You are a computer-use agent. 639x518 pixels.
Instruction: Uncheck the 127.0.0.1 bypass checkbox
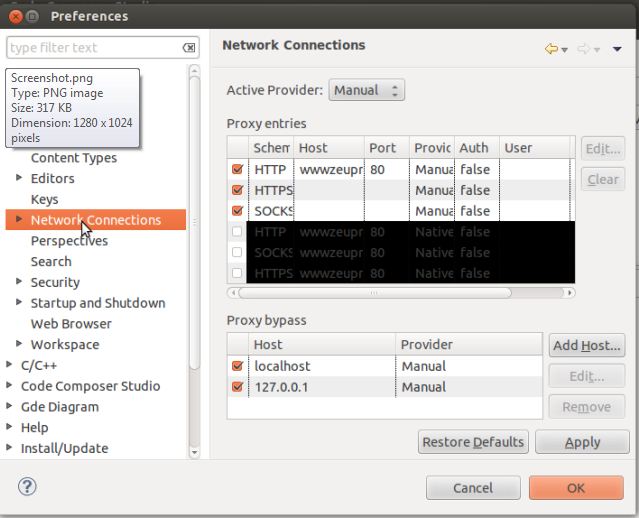tap(237, 387)
